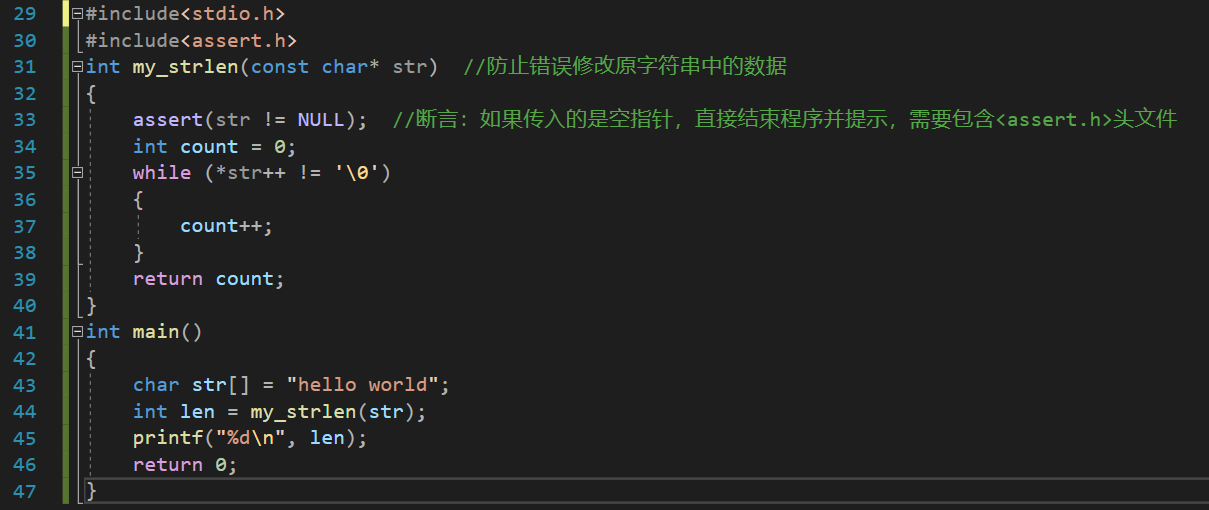Click the "hello world" string literal
Image resolution: width=1209 pixels, height=510 pixels.
tap(362, 385)
